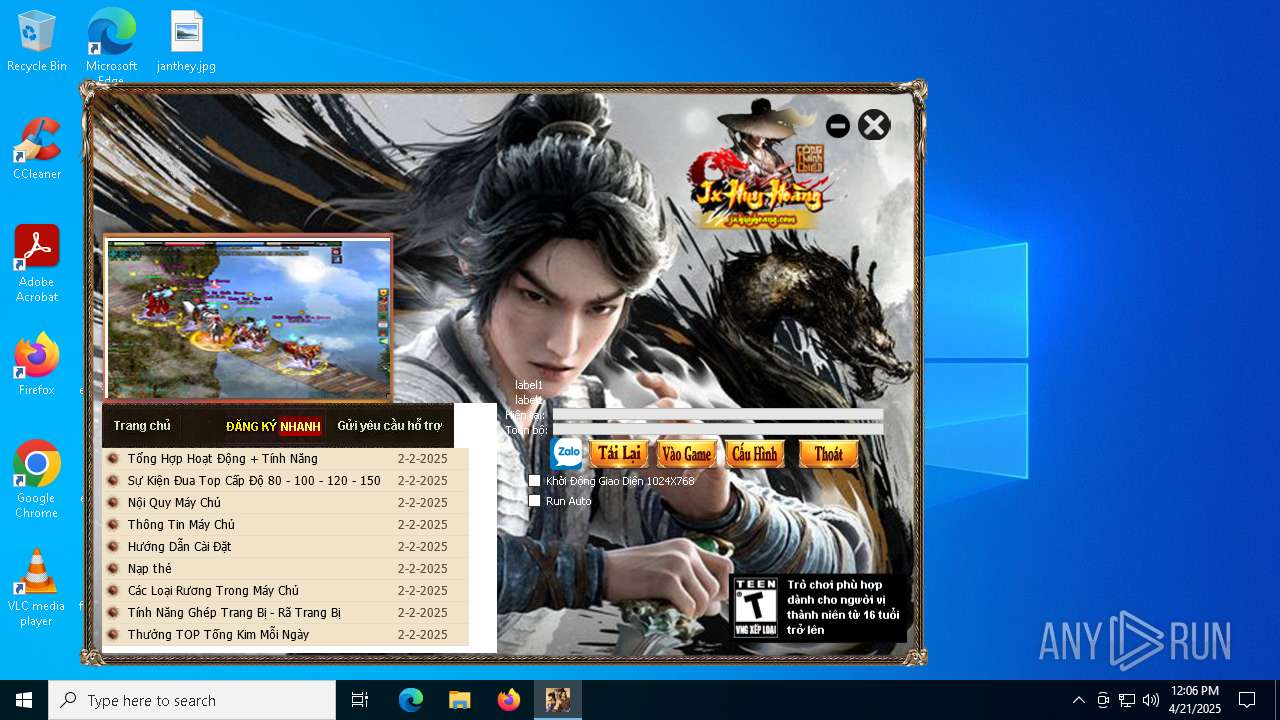Screen dimensions: 1280x720
Task: Open Firefox desktop shortcut
Action: point(37,365)
